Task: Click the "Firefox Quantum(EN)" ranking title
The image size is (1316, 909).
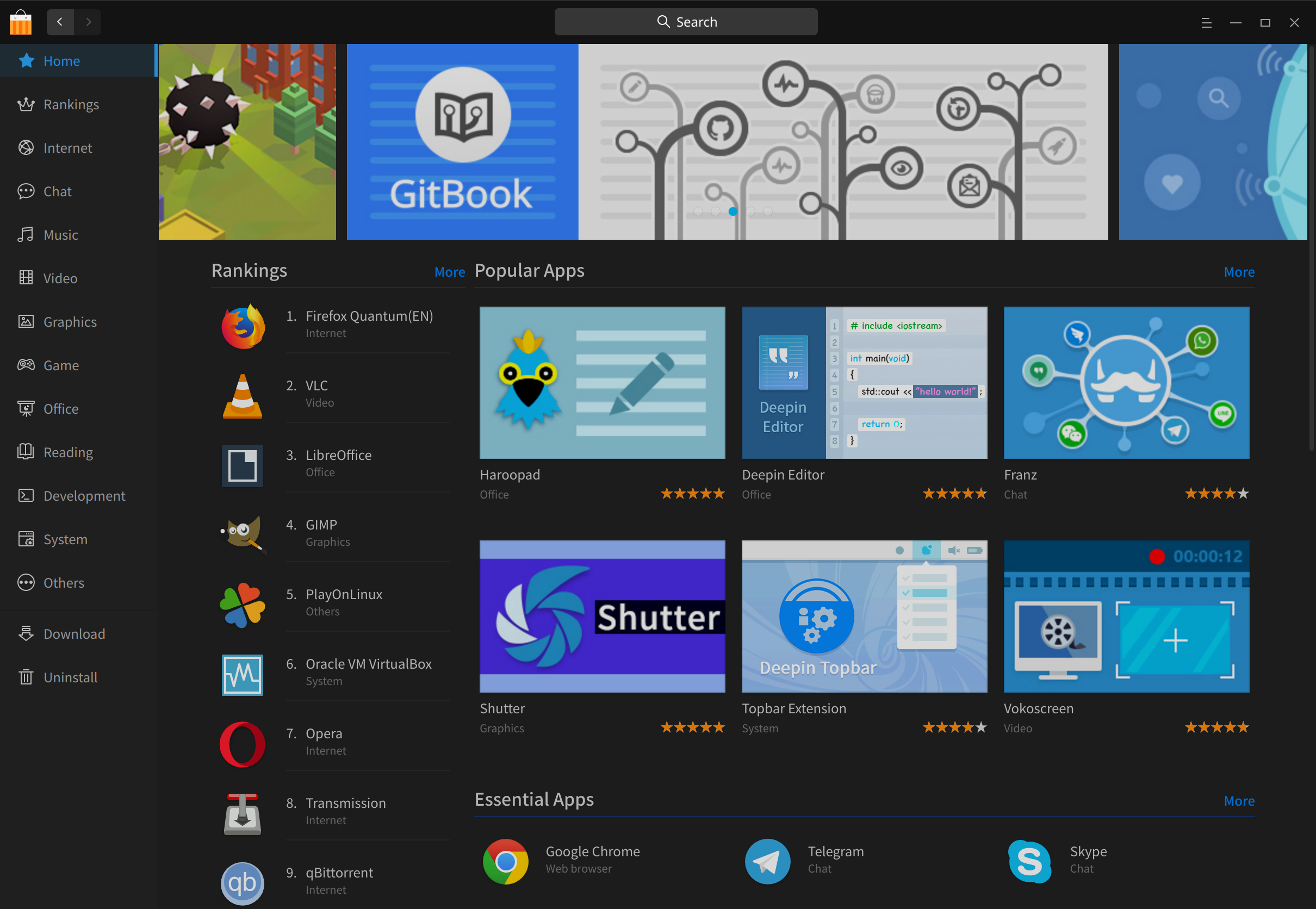Action: (369, 316)
